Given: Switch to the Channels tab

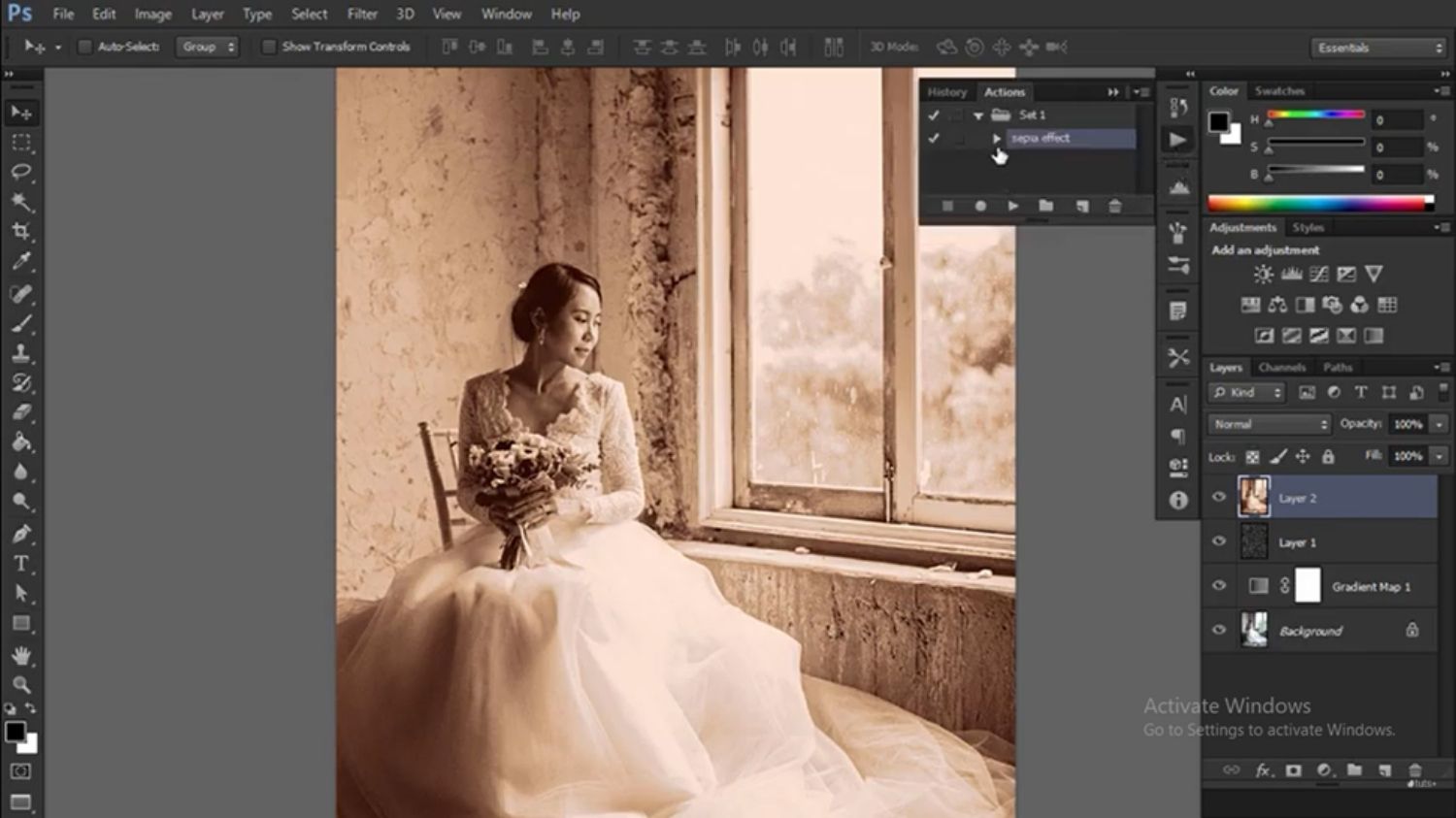Looking at the screenshot, I should pyautogui.click(x=1281, y=367).
